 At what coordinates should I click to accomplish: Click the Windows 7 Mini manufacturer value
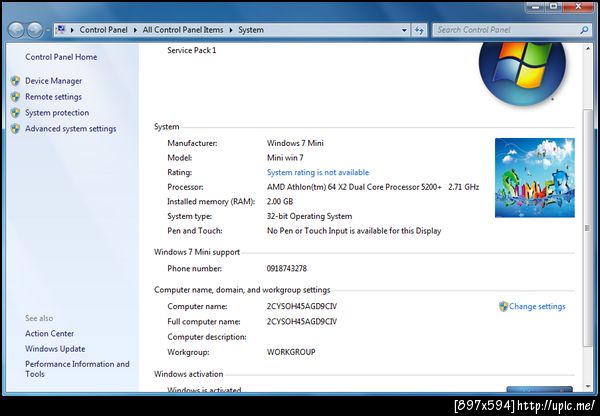click(295, 143)
